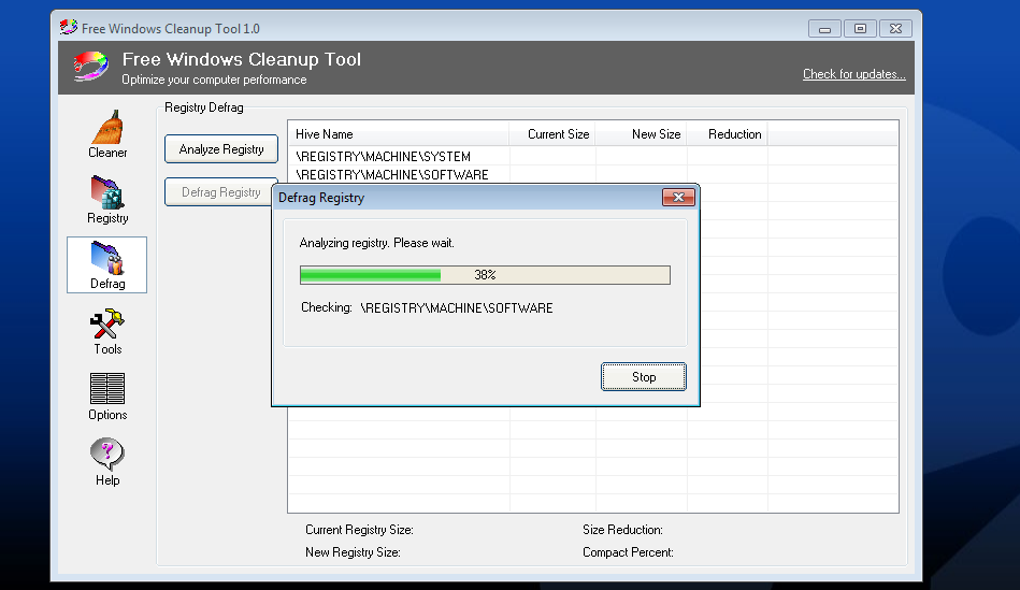The width and height of the screenshot is (1020, 590).
Task: Sort by Reduction column header
Action: tap(727, 134)
